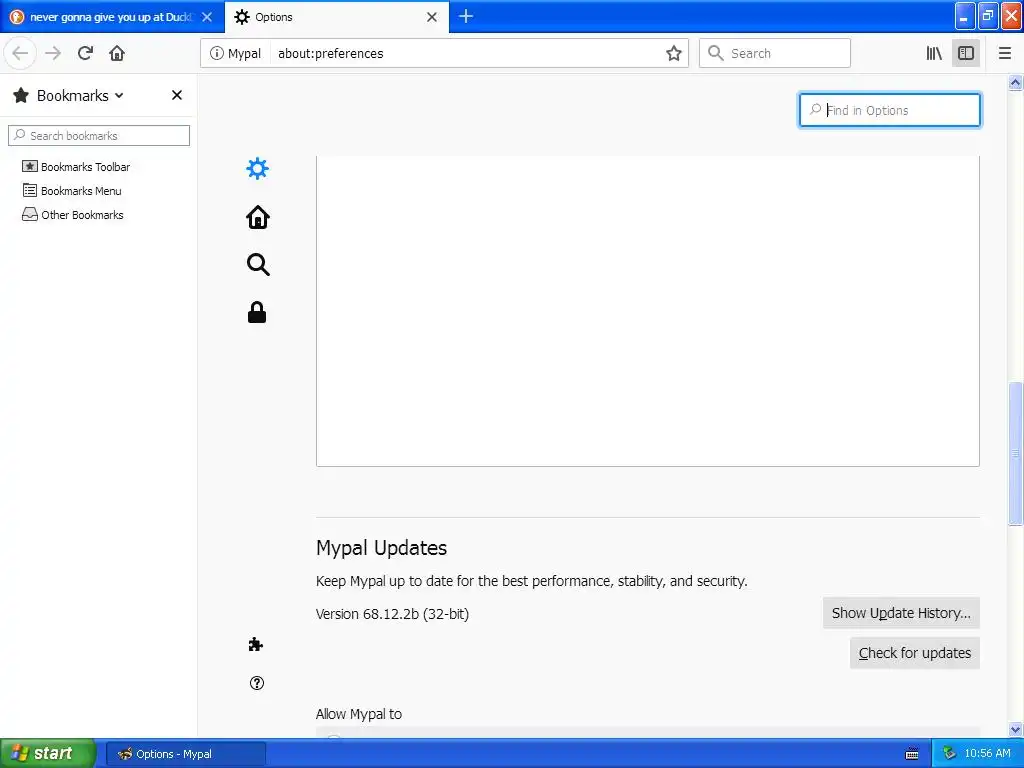Select Options - Mypal taskbar button
The height and width of the screenshot is (768, 1024).
(185, 754)
